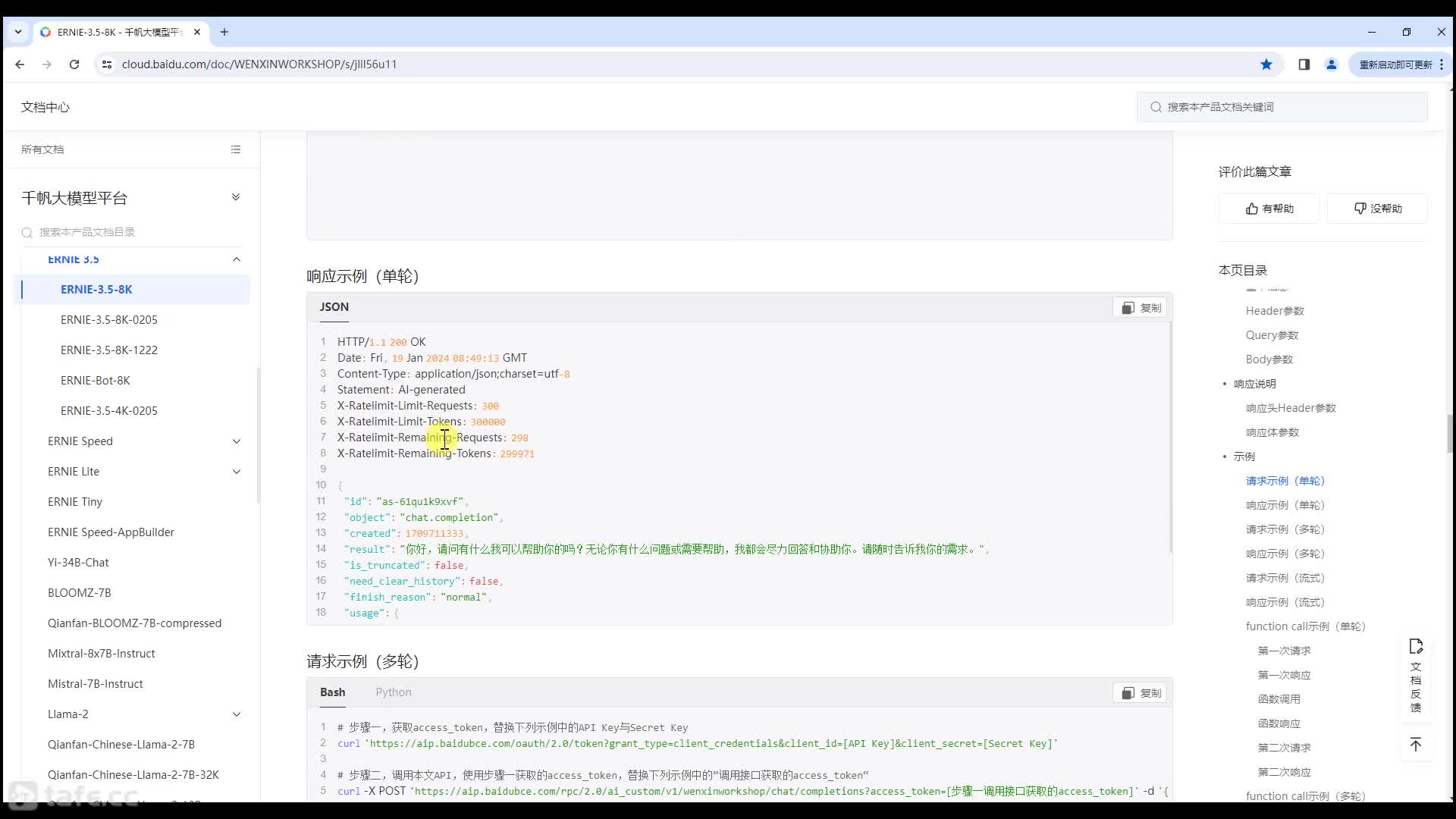Jump to 请求示例（多轮） in page contents
Image resolution: width=1456 pixels, height=819 pixels.
(1285, 529)
